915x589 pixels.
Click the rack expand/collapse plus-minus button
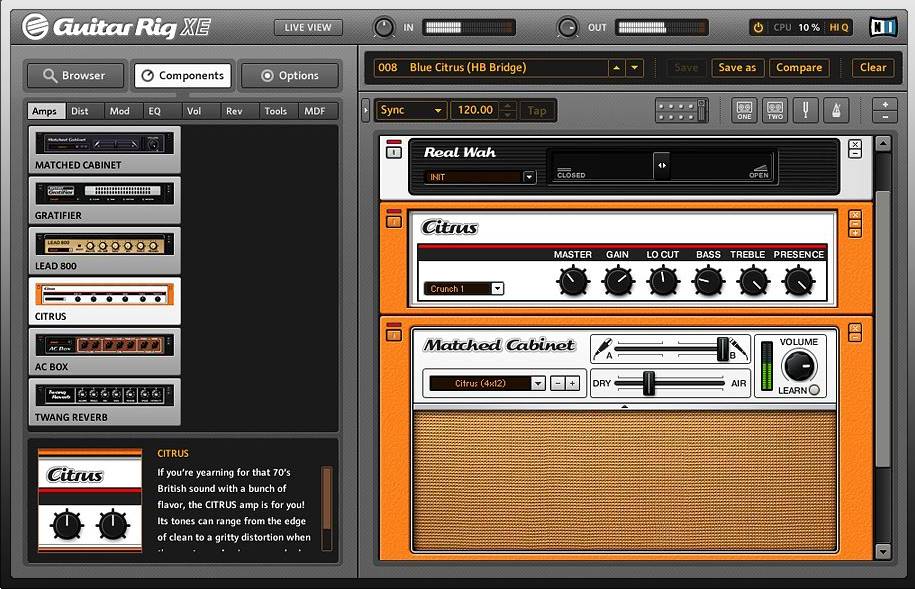[885, 110]
